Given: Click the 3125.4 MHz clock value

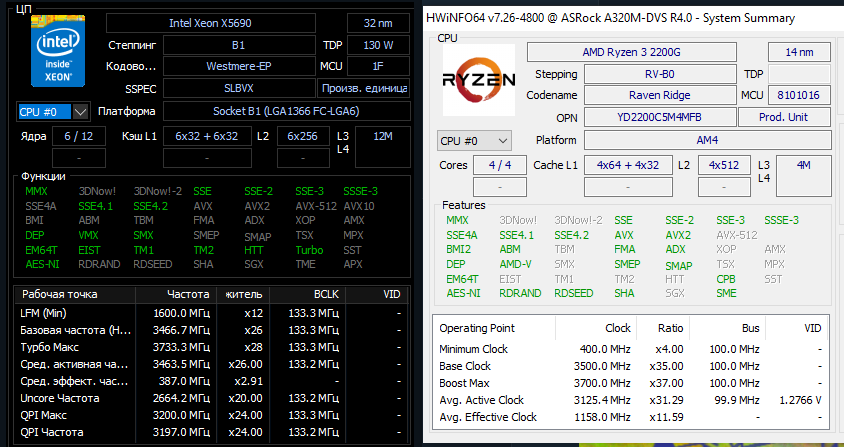Looking at the screenshot, I should point(602,400).
